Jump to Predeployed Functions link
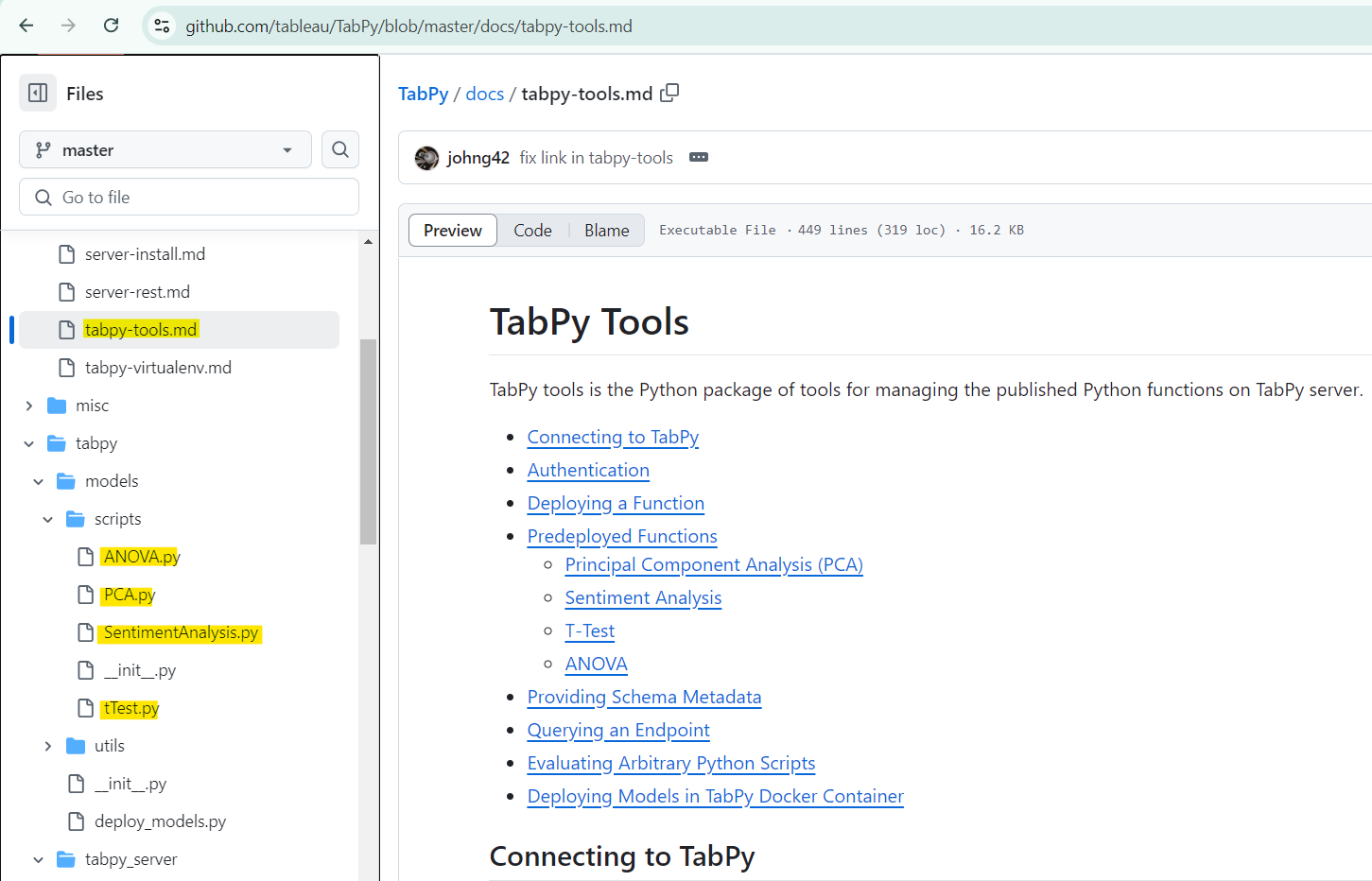This screenshot has height=881, width=1372. click(x=622, y=536)
